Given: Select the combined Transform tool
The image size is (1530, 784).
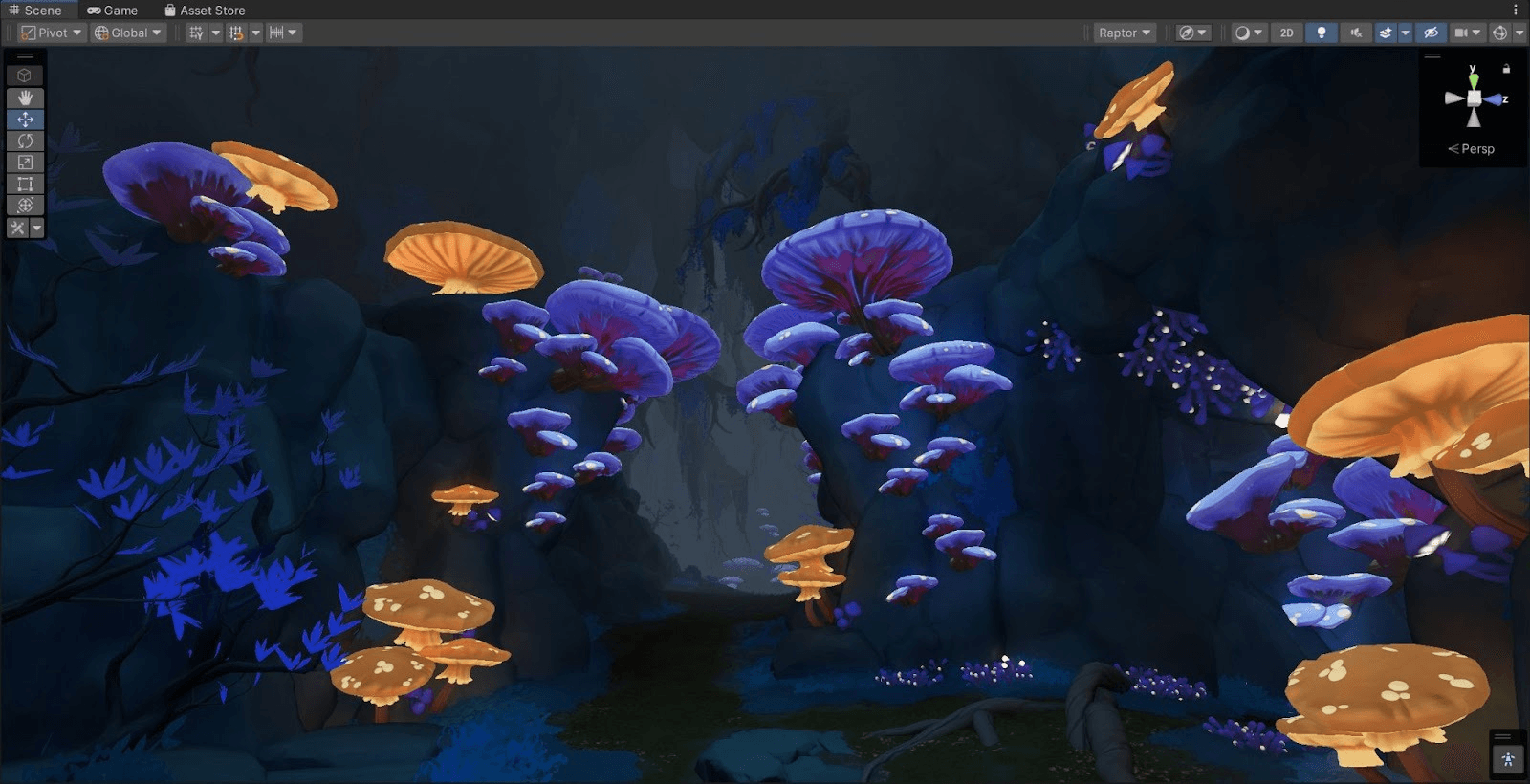Looking at the screenshot, I should [25, 205].
